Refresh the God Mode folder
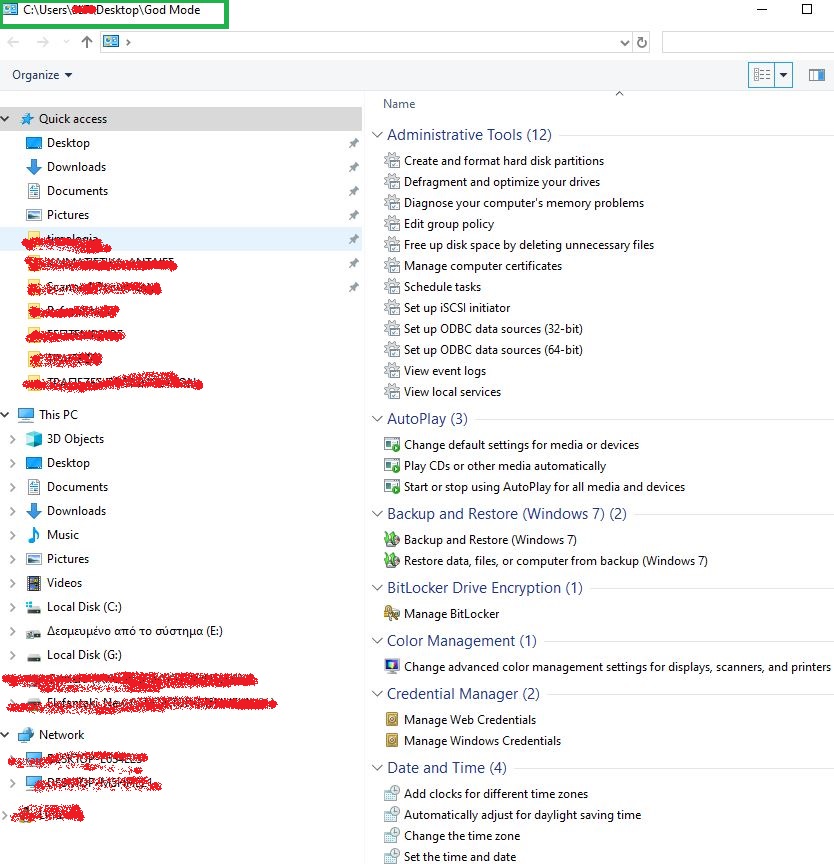Image resolution: width=834 pixels, height=864 pixels. point(642,42)
